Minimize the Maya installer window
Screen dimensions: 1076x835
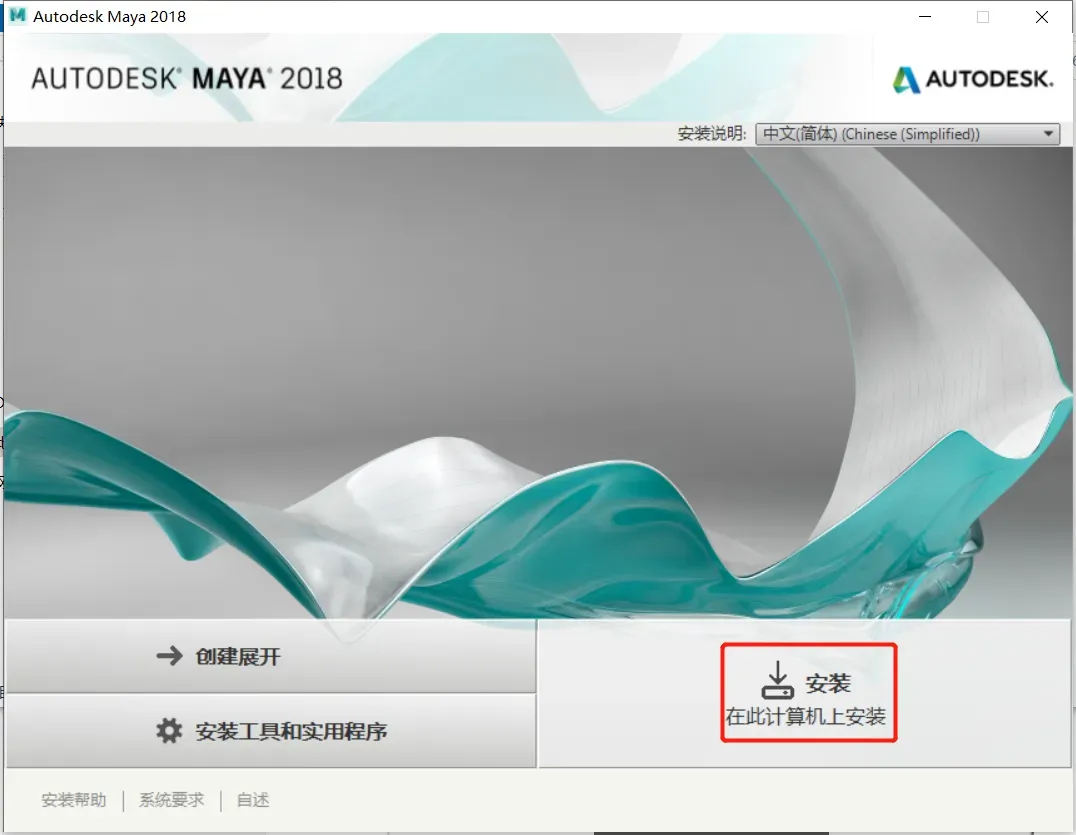925,16
